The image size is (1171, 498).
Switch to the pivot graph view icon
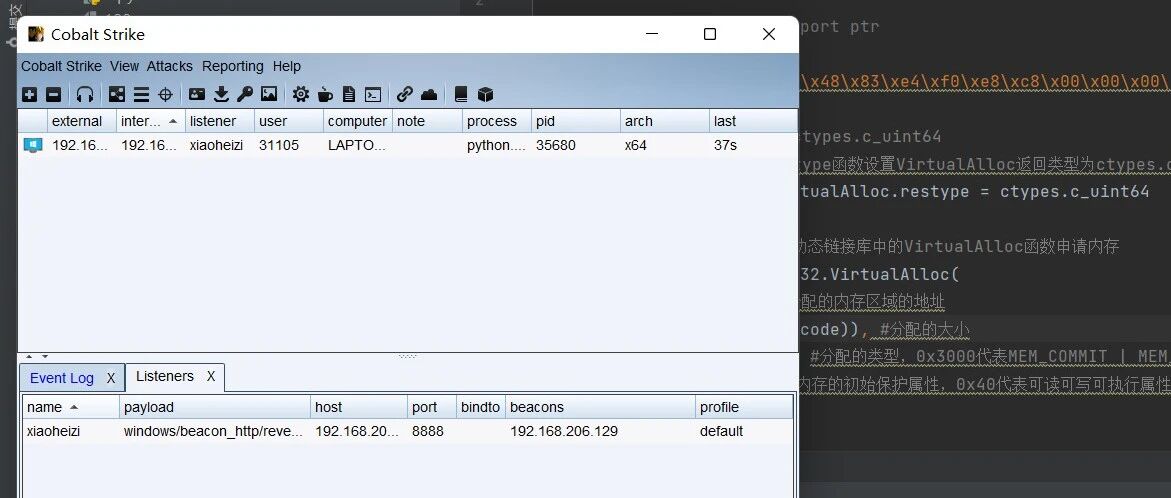pyautogui.click(x=117, y=94)
